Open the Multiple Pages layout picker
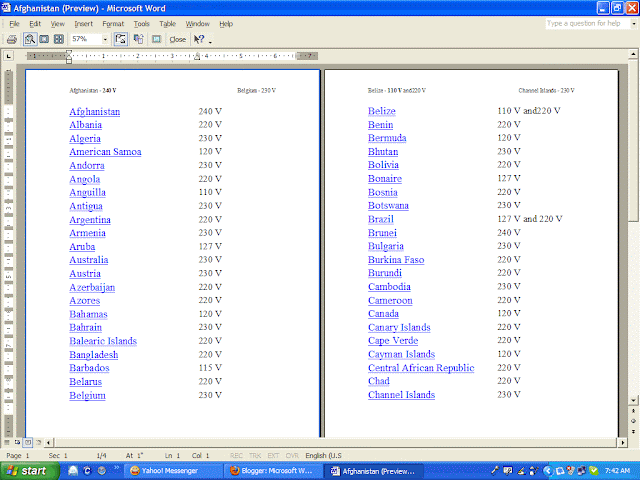Viewport: 640px width, 480px height. (x=59, y=39)
